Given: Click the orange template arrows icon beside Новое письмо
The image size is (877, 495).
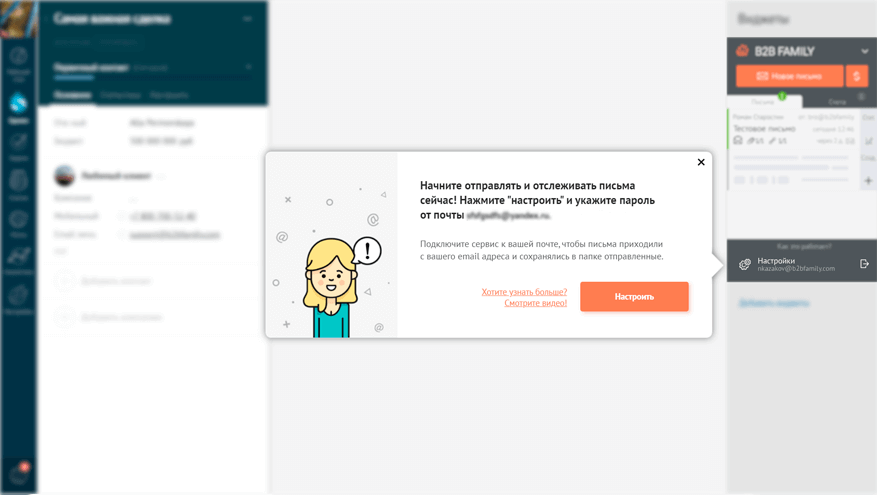Looking at the screenshot, I should (856, 76).
